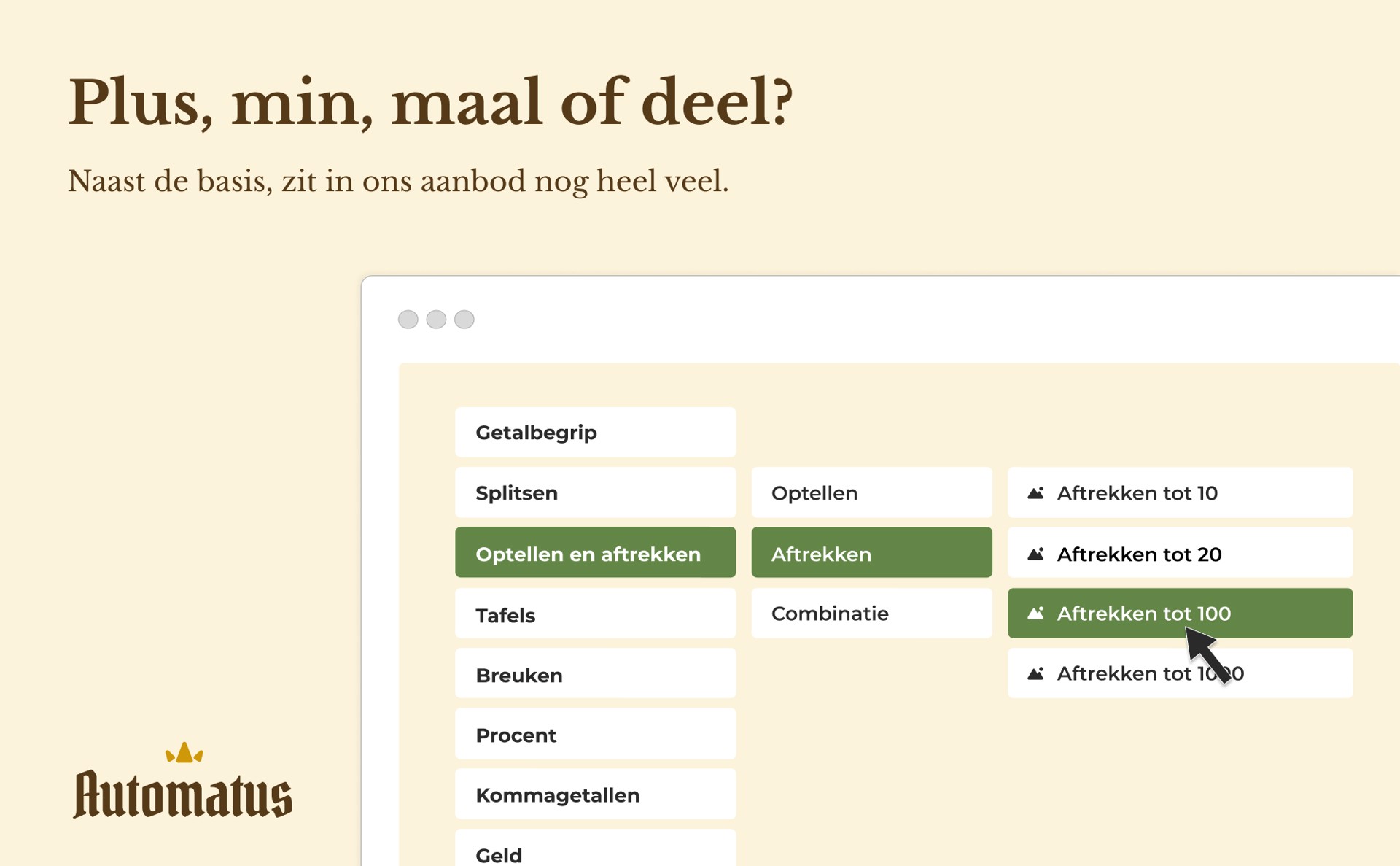Open the Procent category
The height and width of the screenshot is (866, 1400).
pos(595,734)
